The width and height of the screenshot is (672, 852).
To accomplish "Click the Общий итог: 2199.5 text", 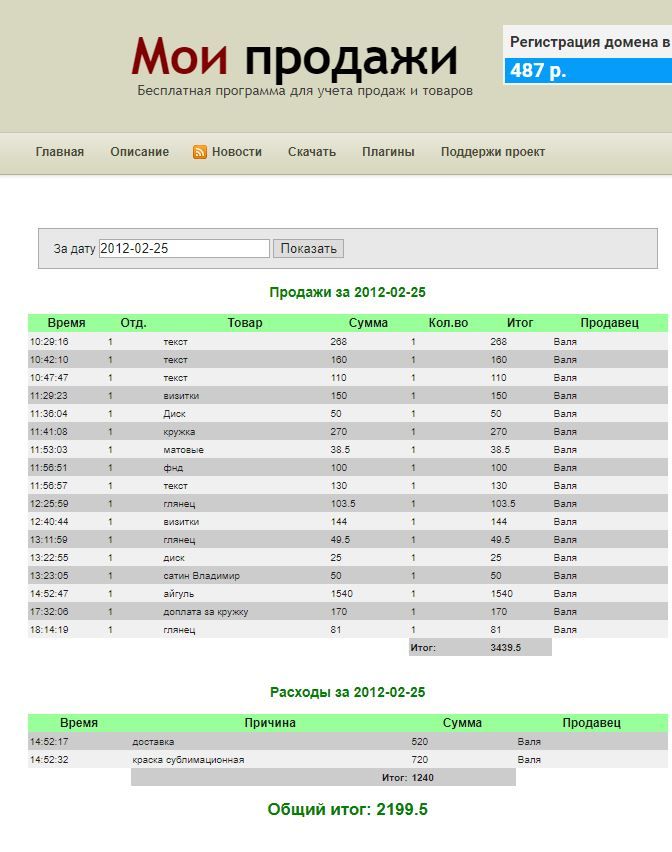I will [348, 809].
